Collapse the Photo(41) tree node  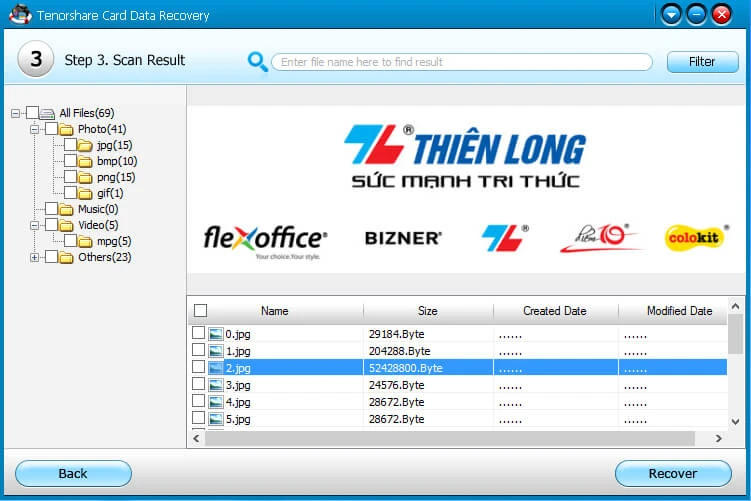(x=34, y=129)
